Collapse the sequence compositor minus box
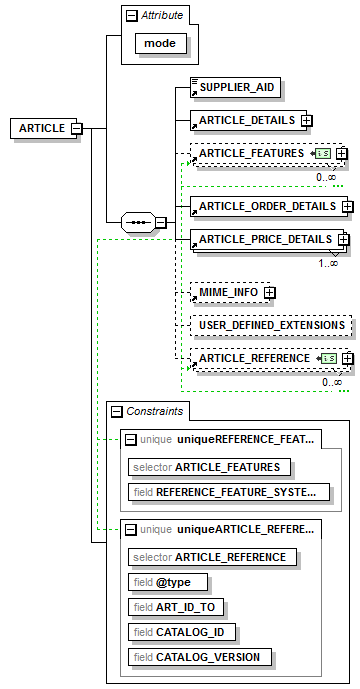This screenshot has width=360, height=689. pos(161,223)
